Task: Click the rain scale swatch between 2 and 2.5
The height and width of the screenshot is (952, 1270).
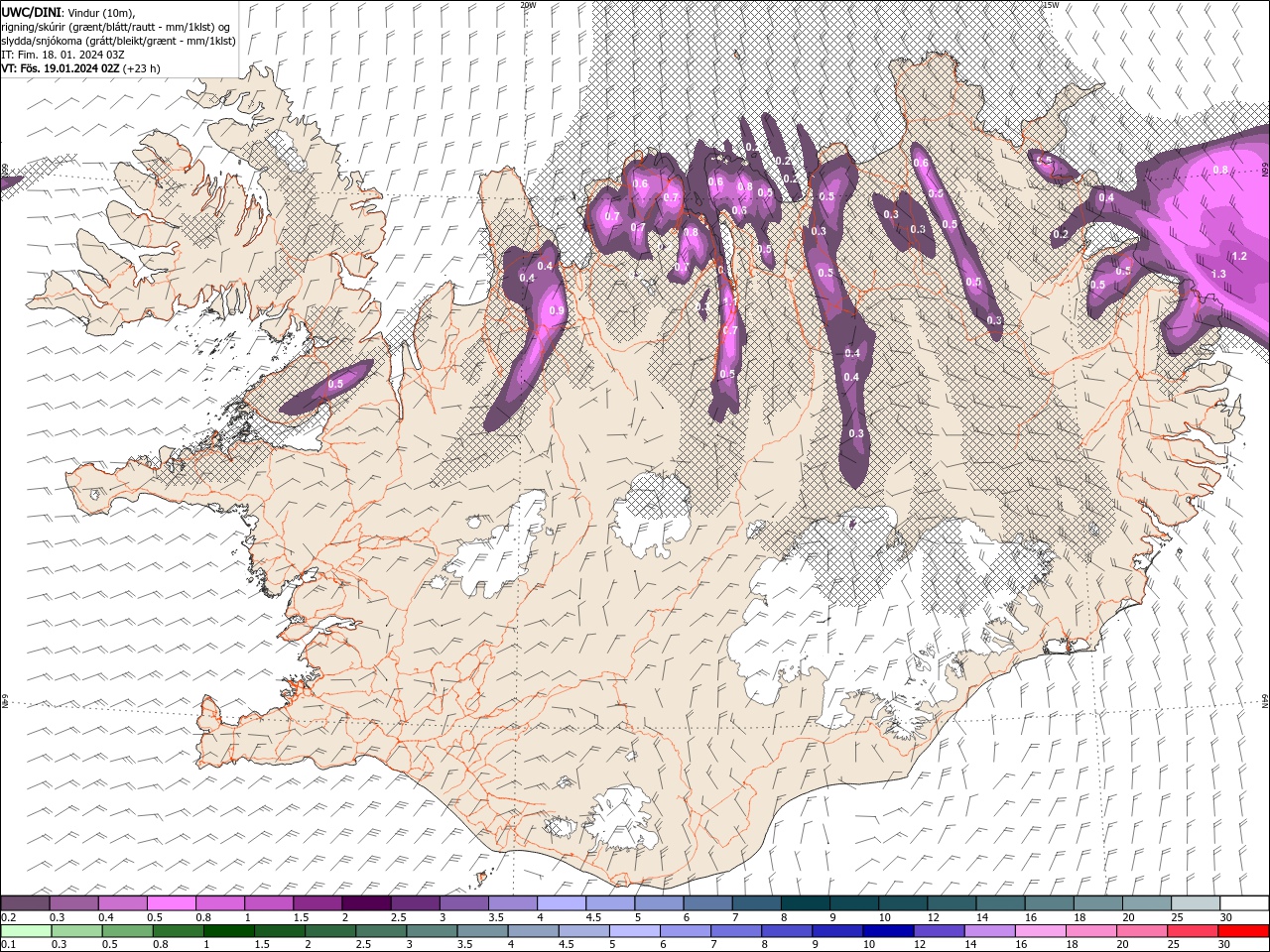Action: (330, 931)
